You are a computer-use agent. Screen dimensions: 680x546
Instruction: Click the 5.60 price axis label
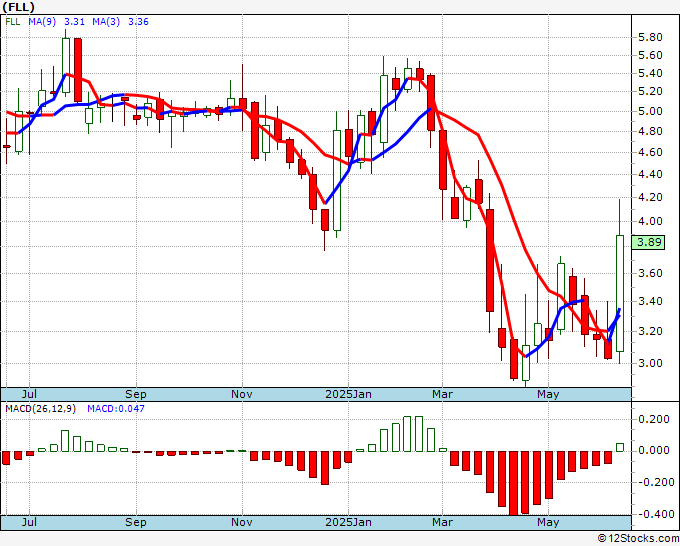pos(651,55)
